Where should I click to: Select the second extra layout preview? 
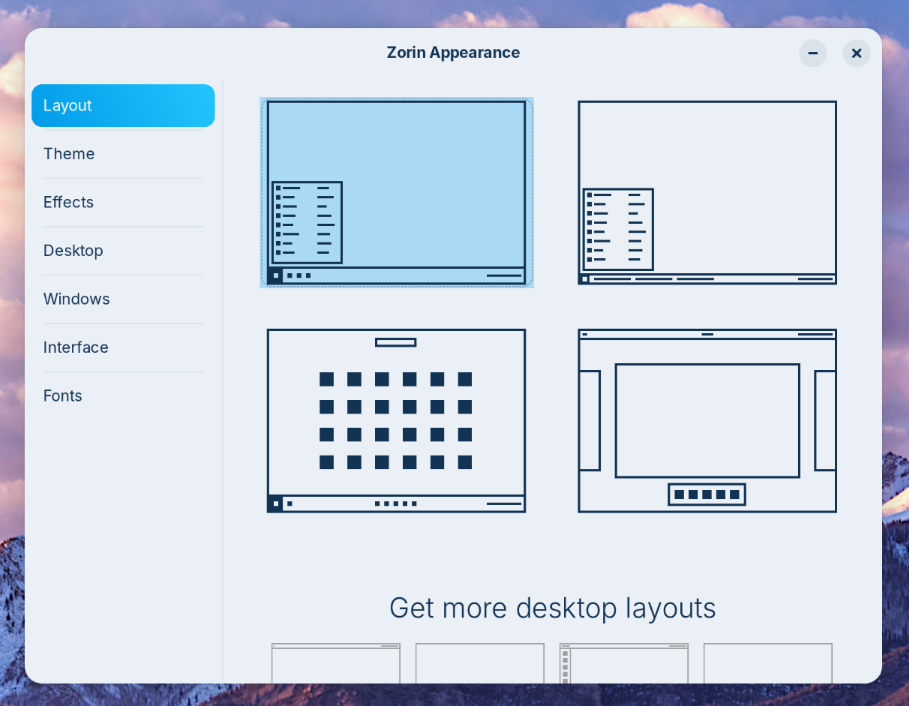click(x=480, y=663)
